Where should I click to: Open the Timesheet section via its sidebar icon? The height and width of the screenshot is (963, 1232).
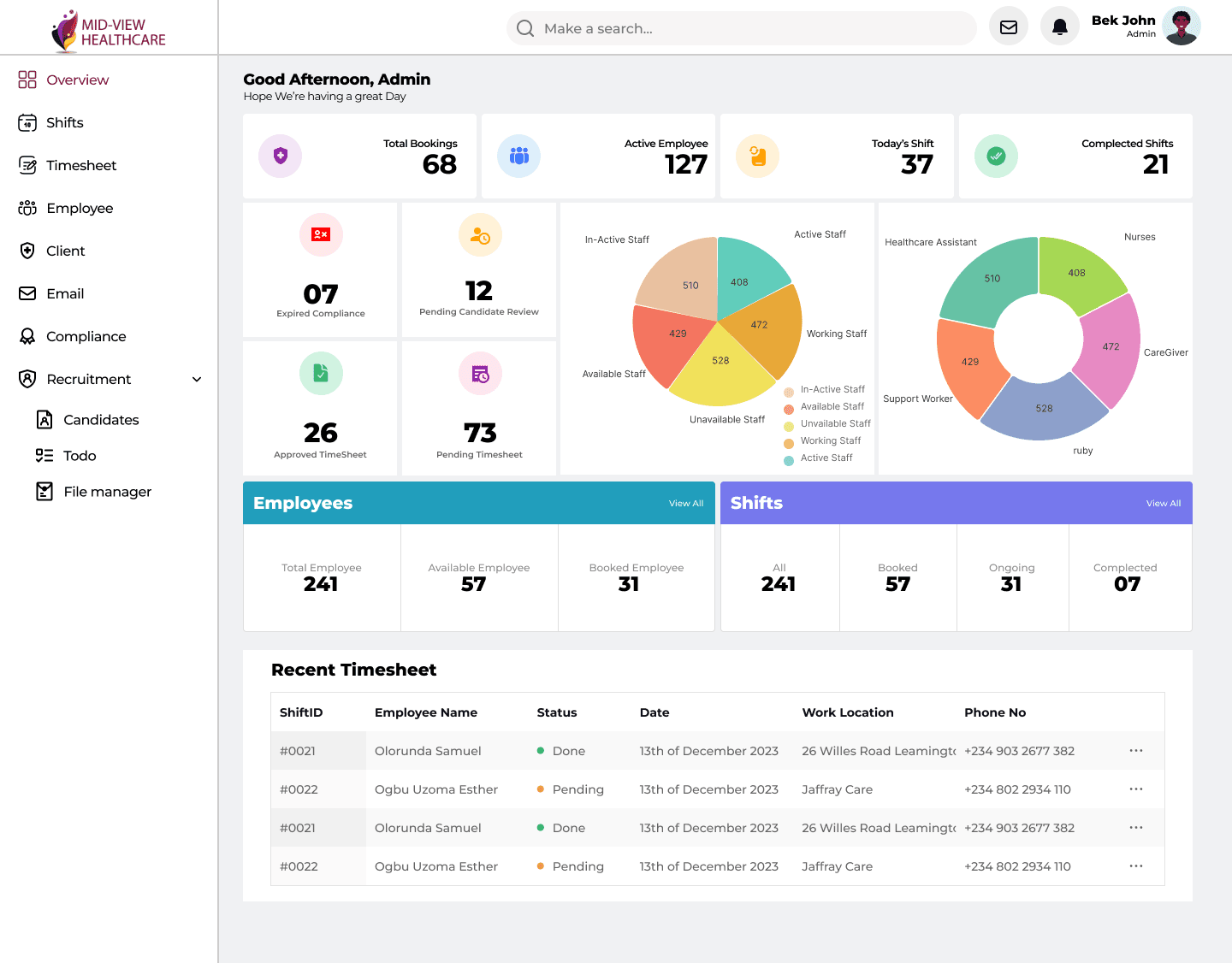tap(27, 165)
